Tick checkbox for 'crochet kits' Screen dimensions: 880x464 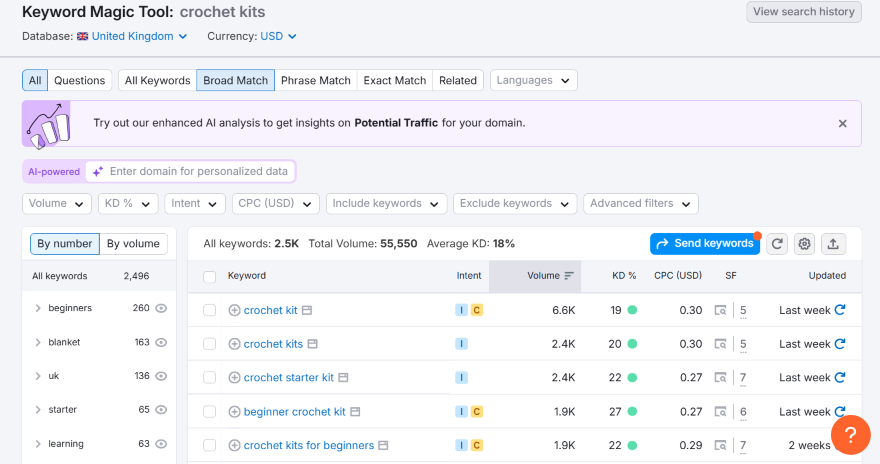(x=209, y=344)
